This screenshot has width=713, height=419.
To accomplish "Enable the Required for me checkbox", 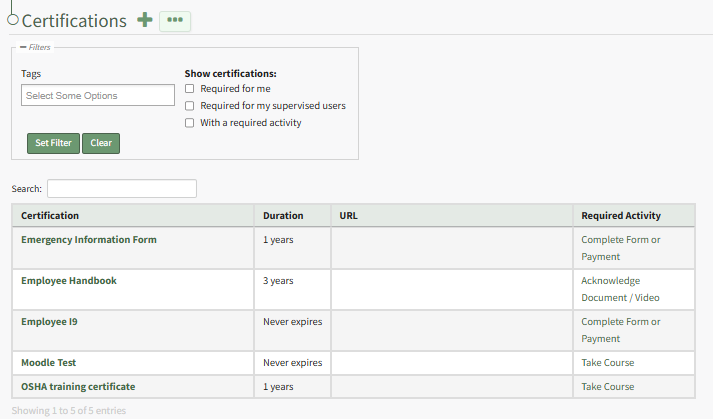I will [x=190, y=89].
